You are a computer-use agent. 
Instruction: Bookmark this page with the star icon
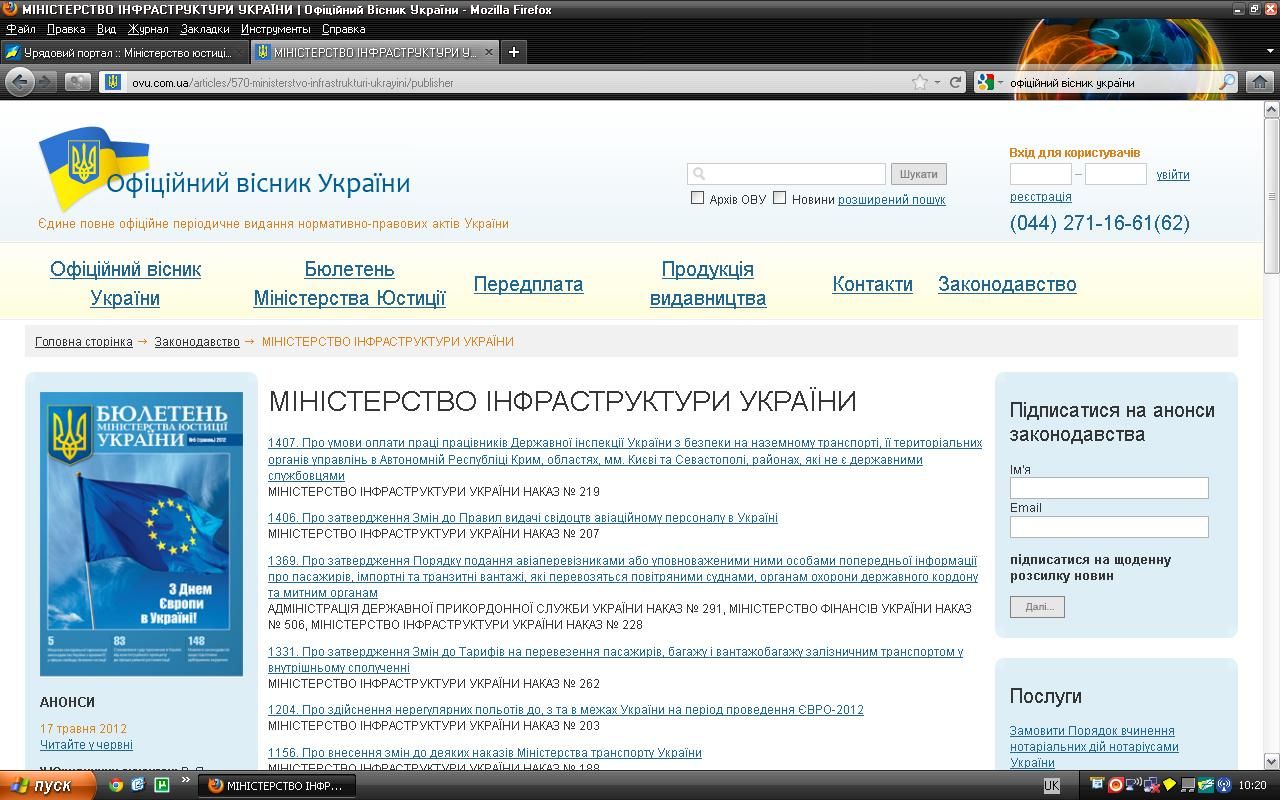pyautogui.click(x=919, y=82)
